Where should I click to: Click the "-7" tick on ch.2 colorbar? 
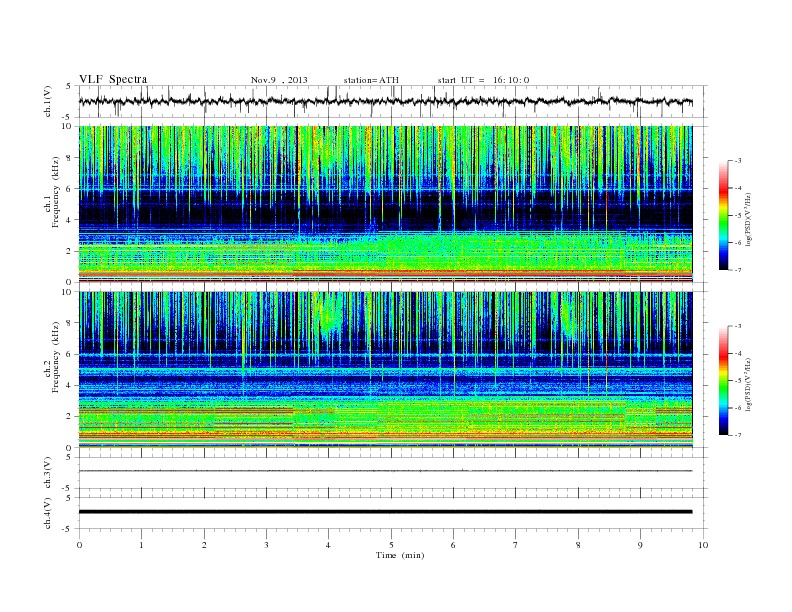tap(737, 435)
